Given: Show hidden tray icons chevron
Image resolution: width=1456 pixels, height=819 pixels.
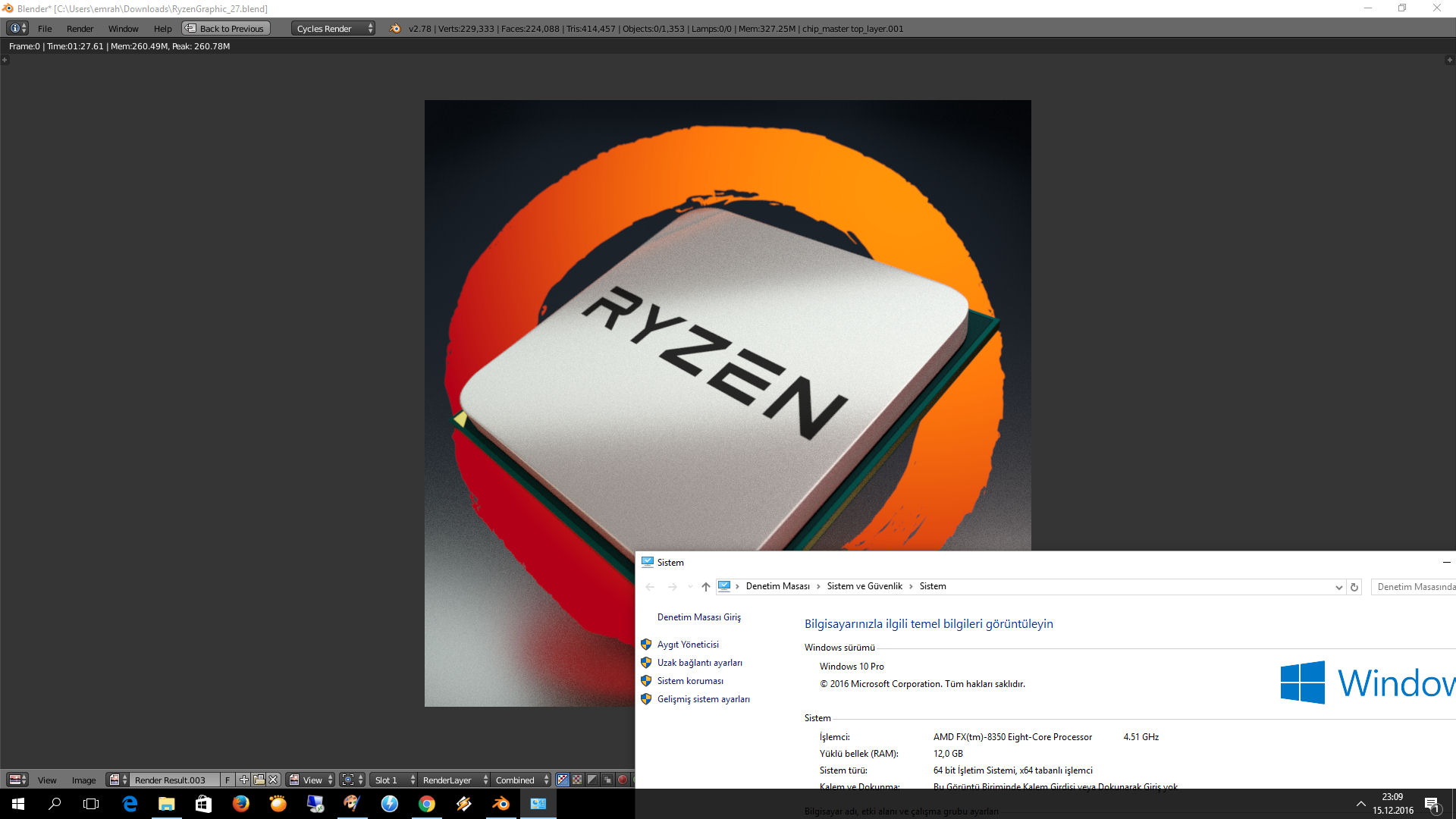Looking at the screenshot, I should click(x=1361, y=804).
